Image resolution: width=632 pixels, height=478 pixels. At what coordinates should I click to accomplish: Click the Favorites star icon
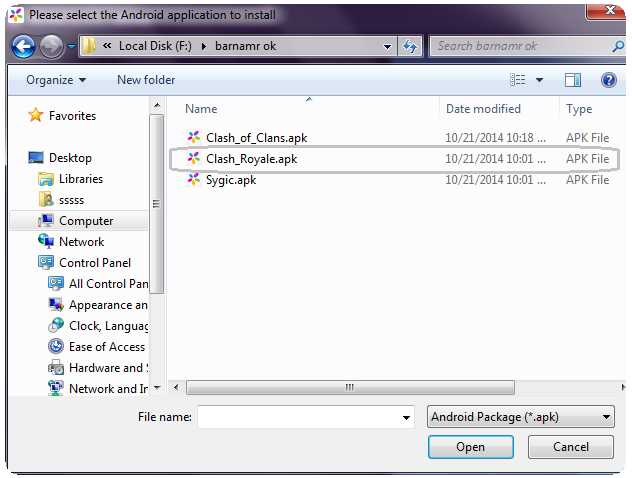coord(35,115)
